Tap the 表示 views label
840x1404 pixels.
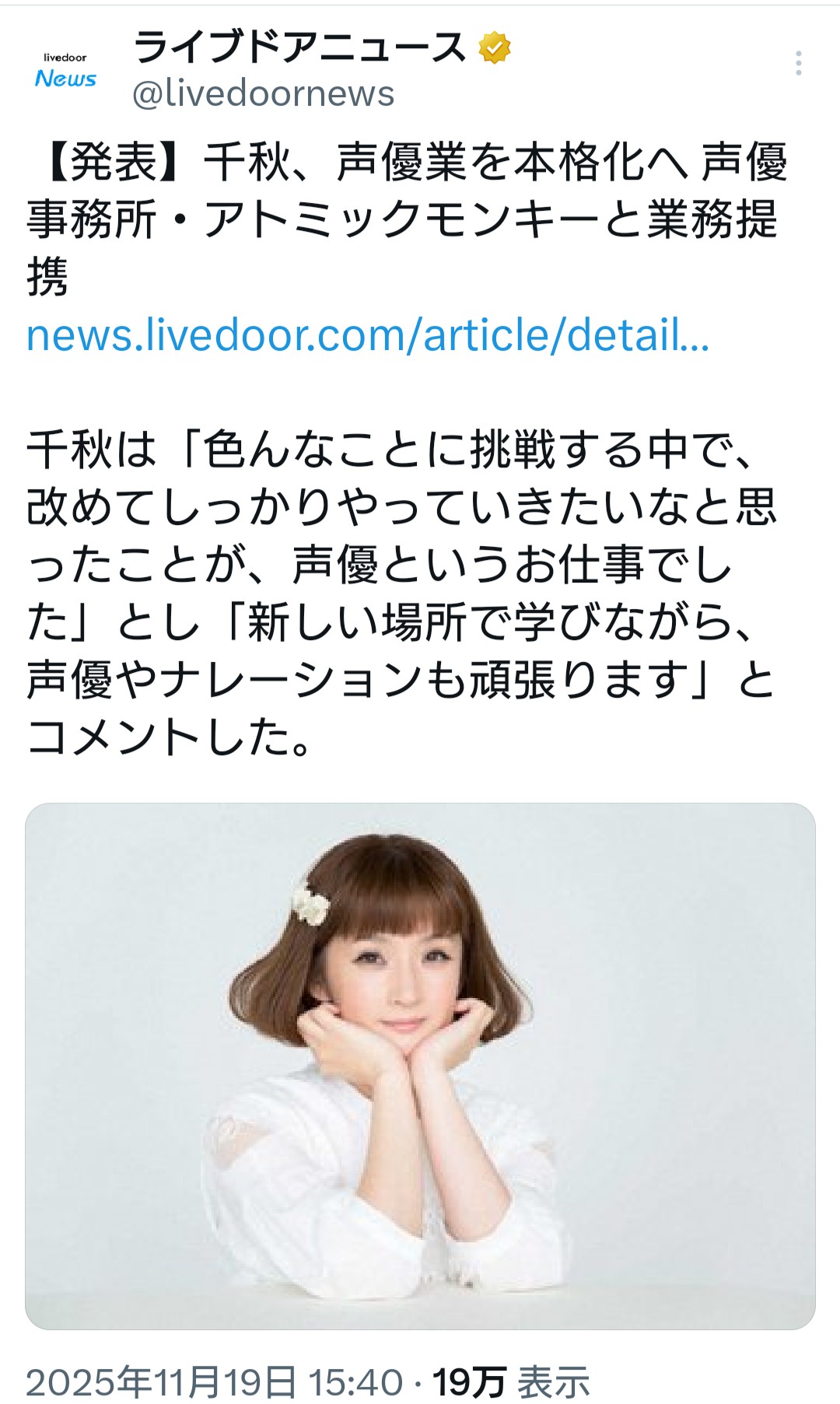tap(554, 1382)
